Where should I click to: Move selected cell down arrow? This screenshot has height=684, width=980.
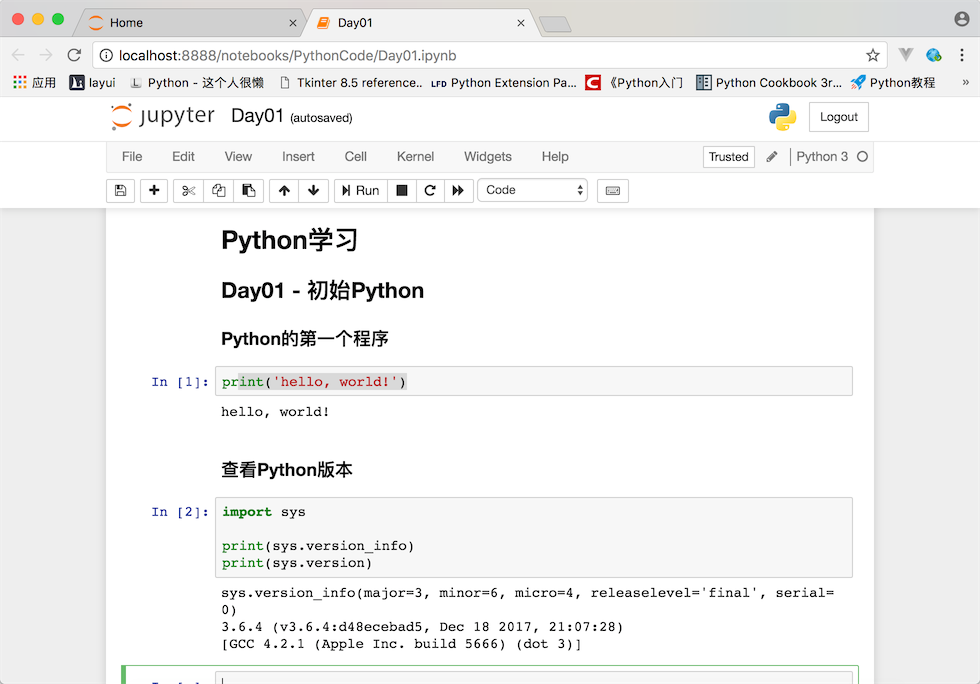pos(313,190)
